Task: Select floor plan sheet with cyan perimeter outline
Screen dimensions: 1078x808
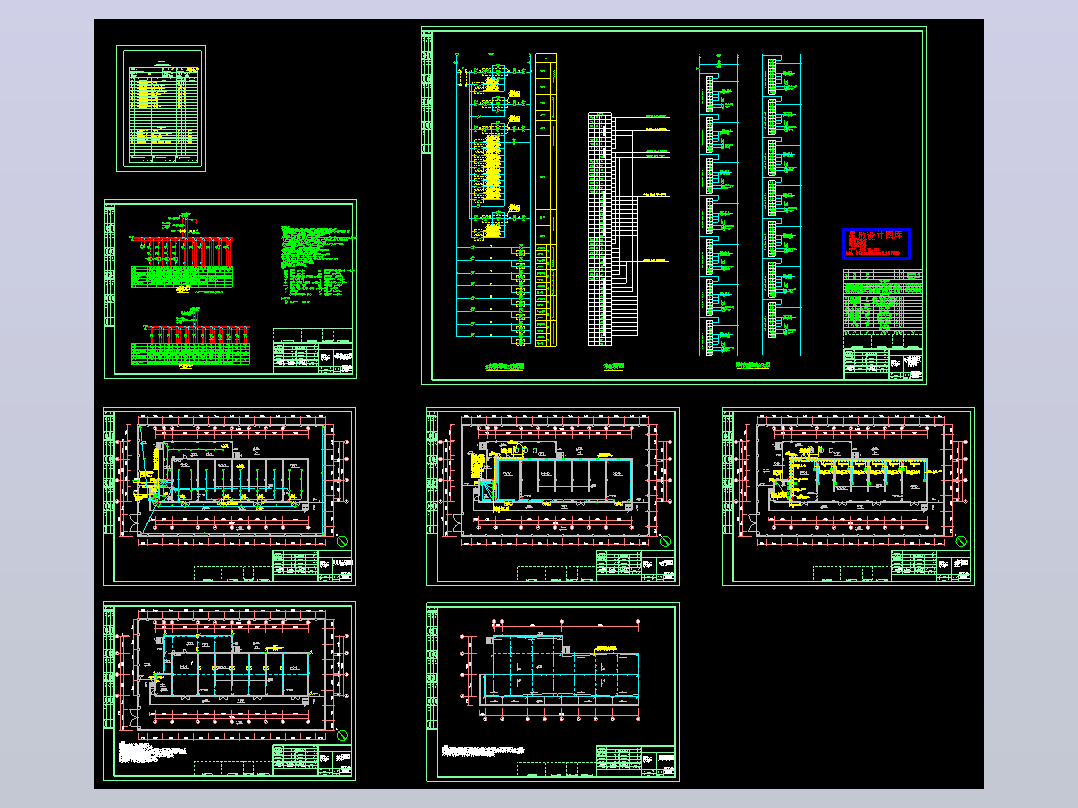Action: tap(230, 496)
